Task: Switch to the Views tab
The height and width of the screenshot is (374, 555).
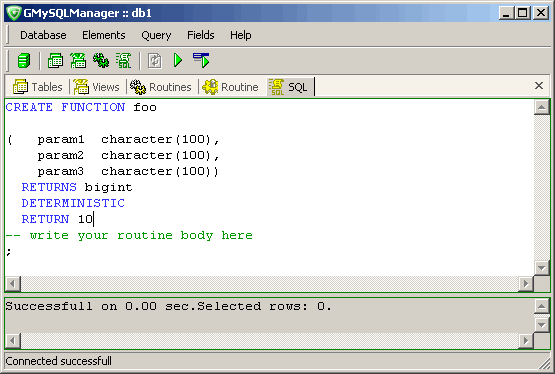Action: coord(96,87)
